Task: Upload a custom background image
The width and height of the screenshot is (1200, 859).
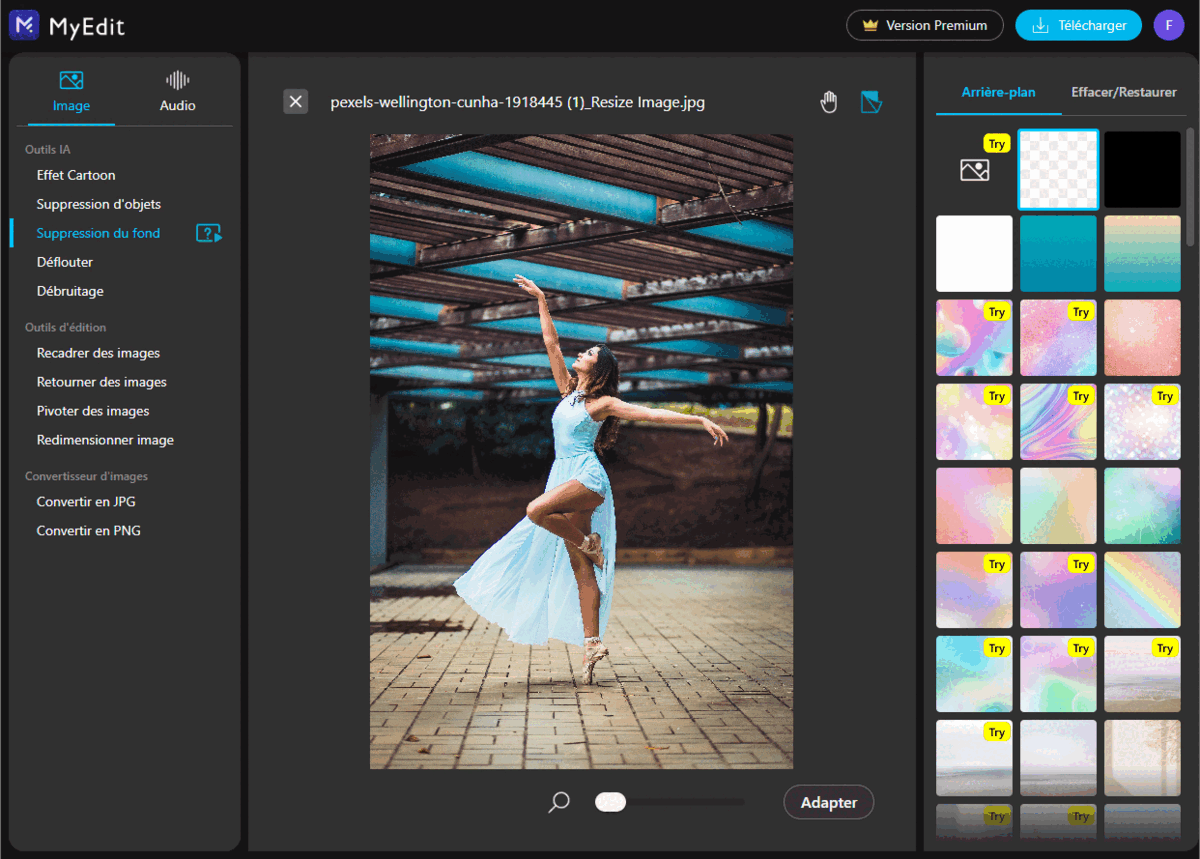Action: tap(974, 169)
